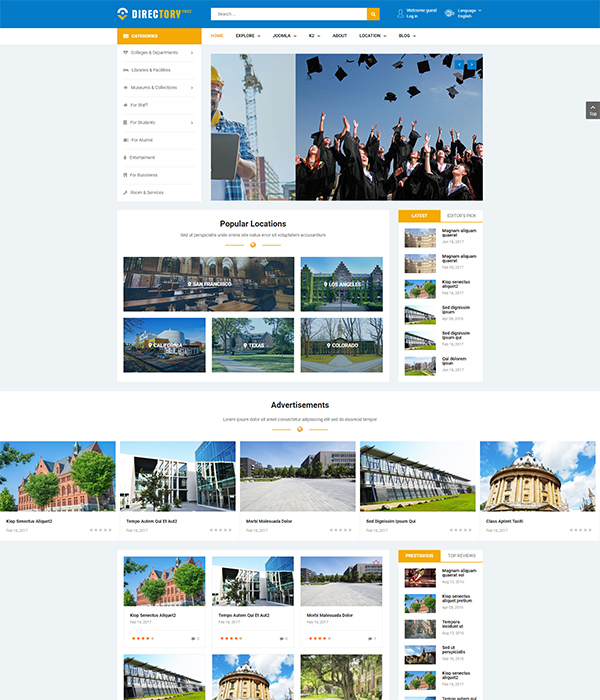Click comment icon on Klop Senectus Aliquet2 grid card
The image size is (600, 700).
[x=193, y=639]
